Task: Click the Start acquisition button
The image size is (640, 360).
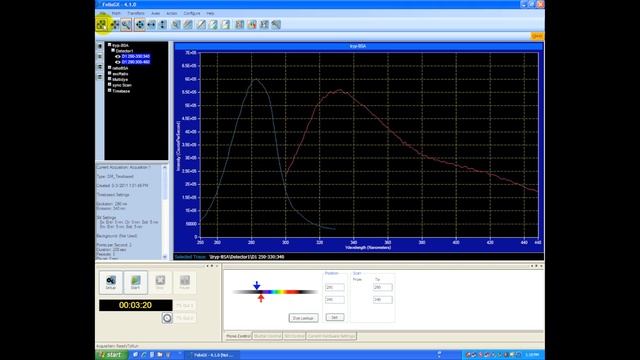Action: coord(136,282)
